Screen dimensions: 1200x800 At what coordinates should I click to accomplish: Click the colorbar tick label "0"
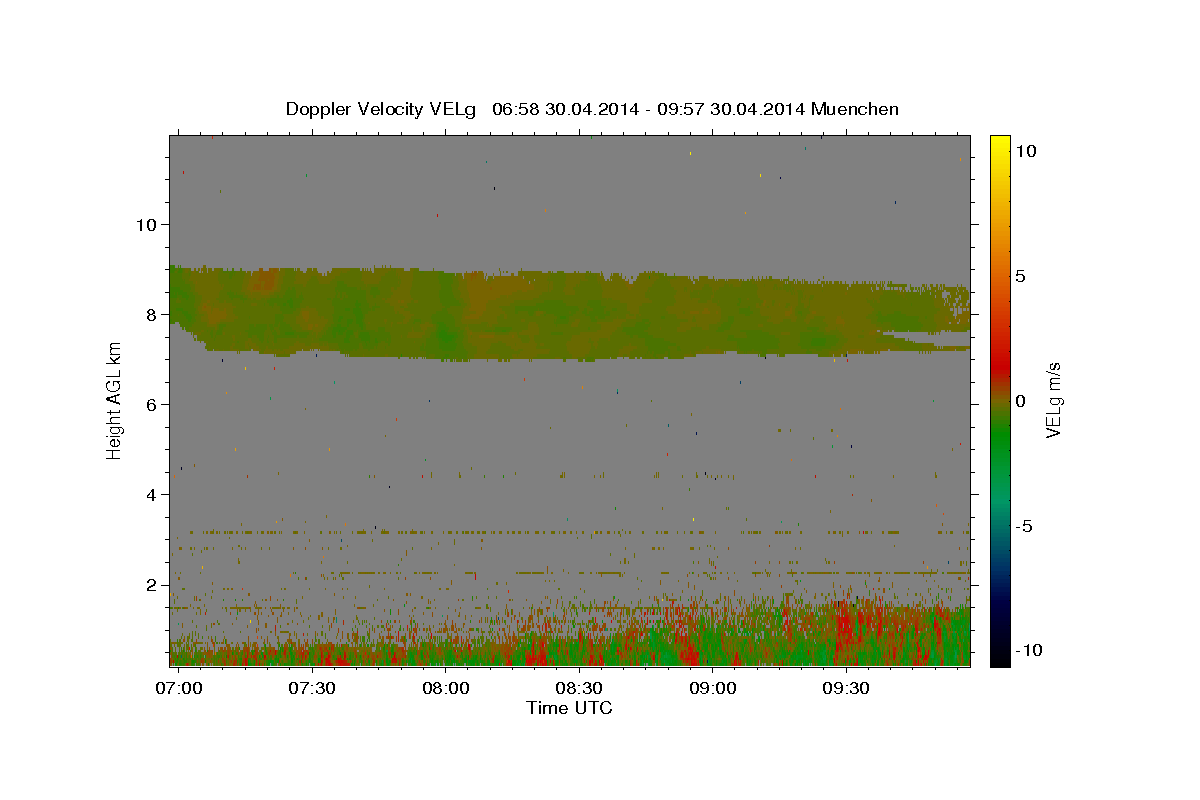pyautogui.click(x=1020, y=401)
